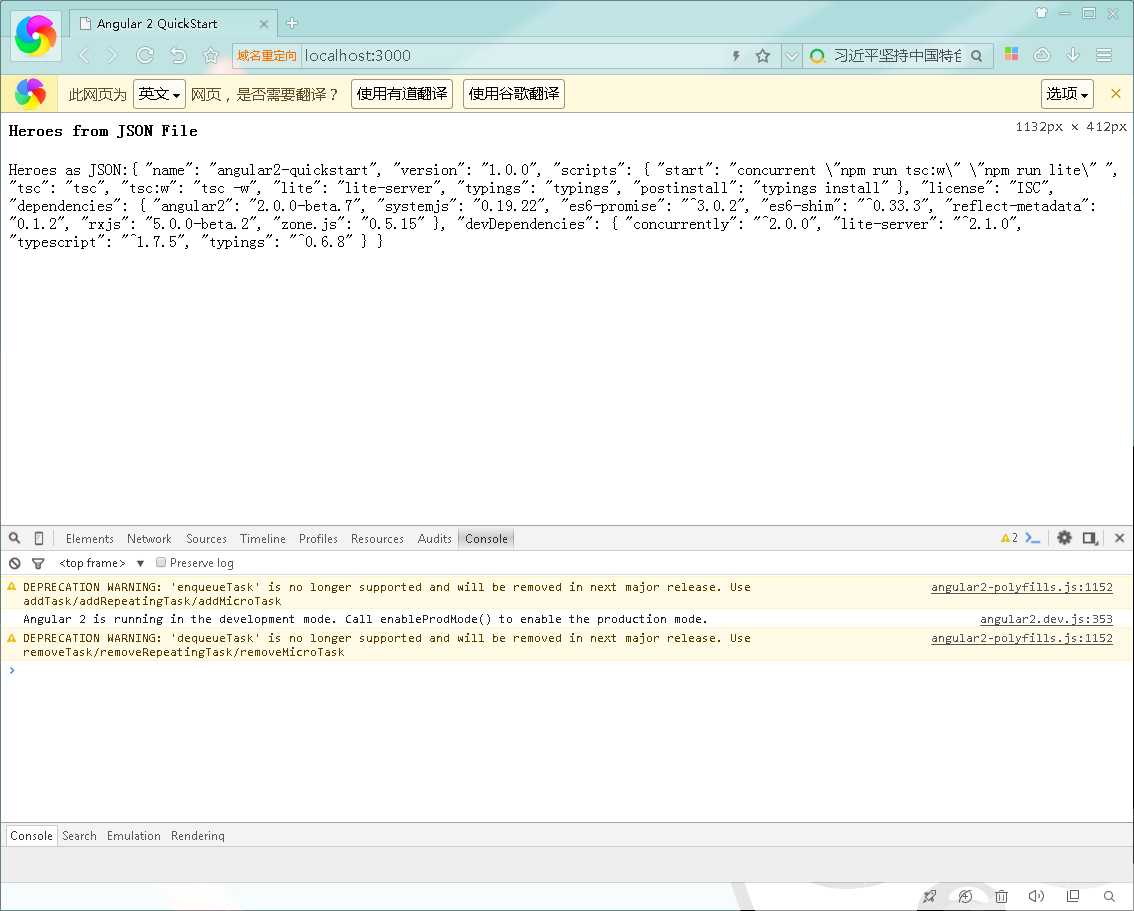
Task: Click the status bar trash icon
Action: click(1001, 897)
